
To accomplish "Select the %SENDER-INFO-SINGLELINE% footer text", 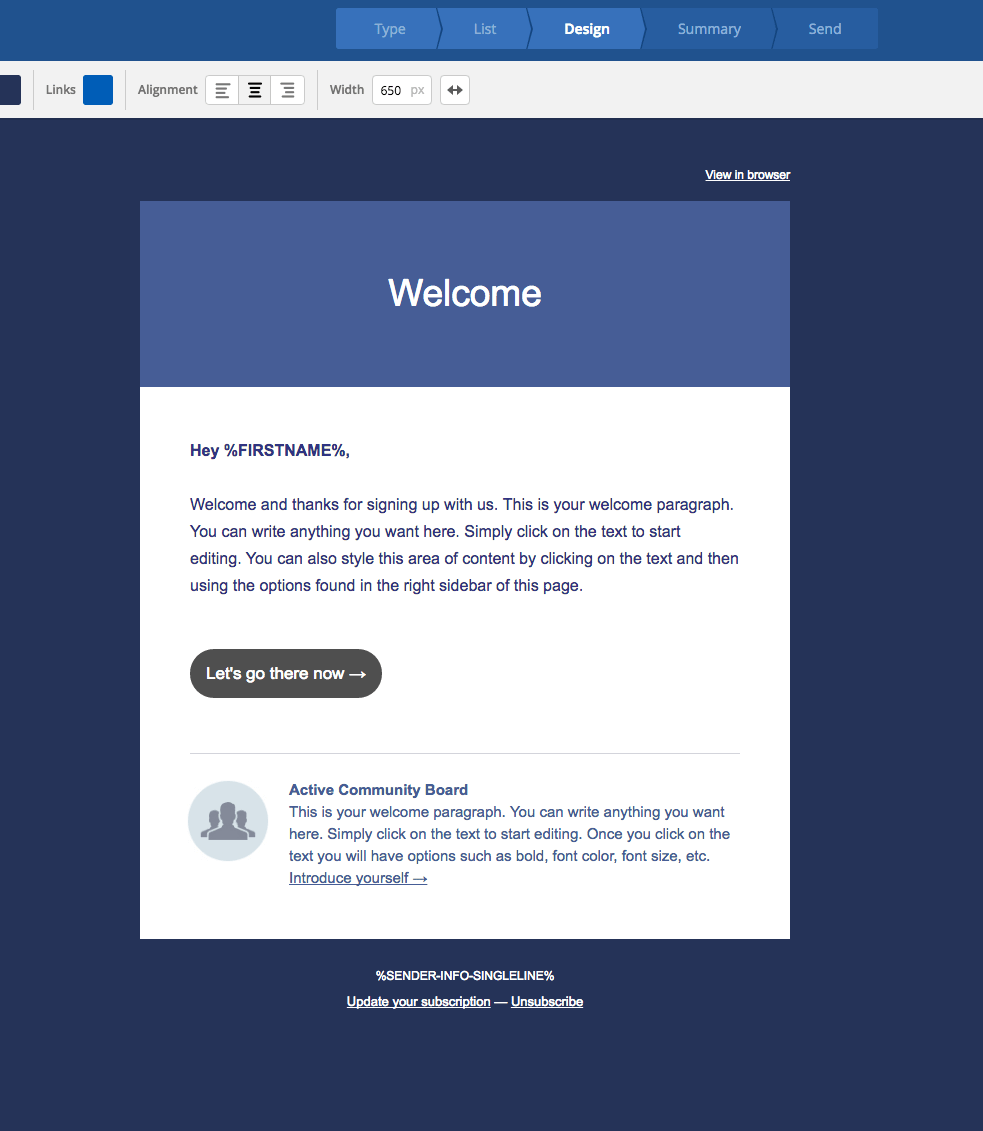I will (x=464, y=976).
